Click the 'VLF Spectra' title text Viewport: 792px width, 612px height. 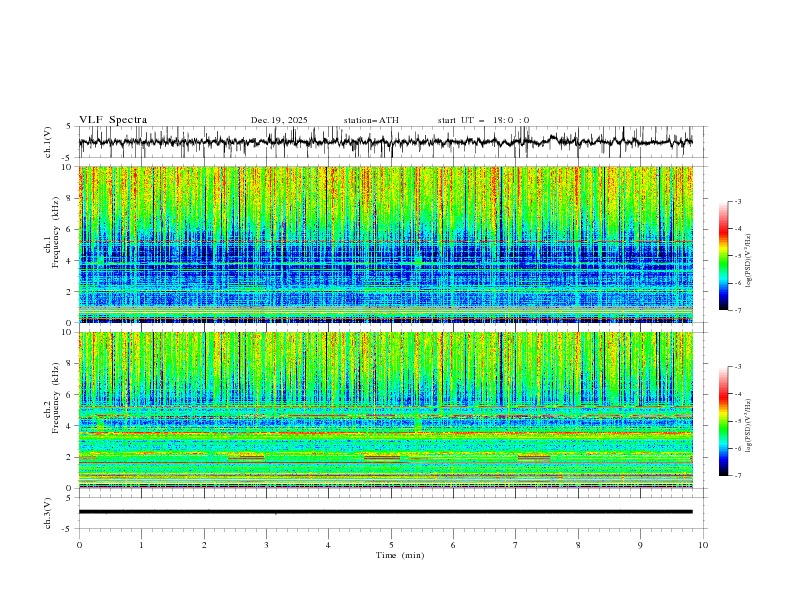tap(113, 120)
